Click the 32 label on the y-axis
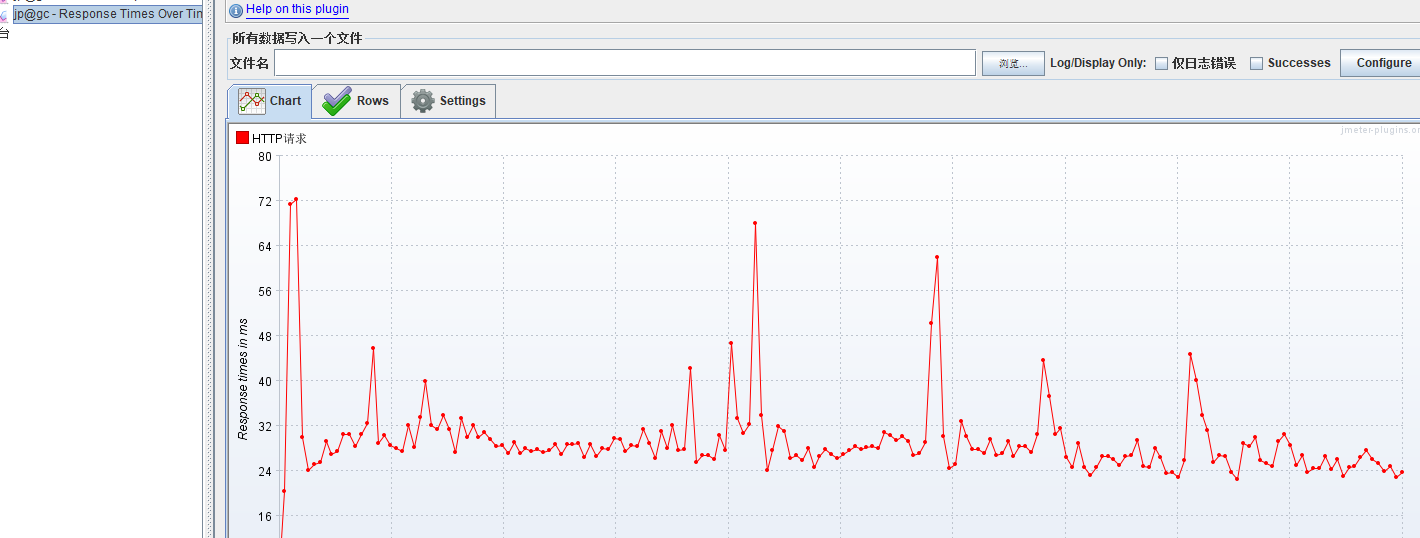This screenshot has width=1420, height=538. pos(265,426)
